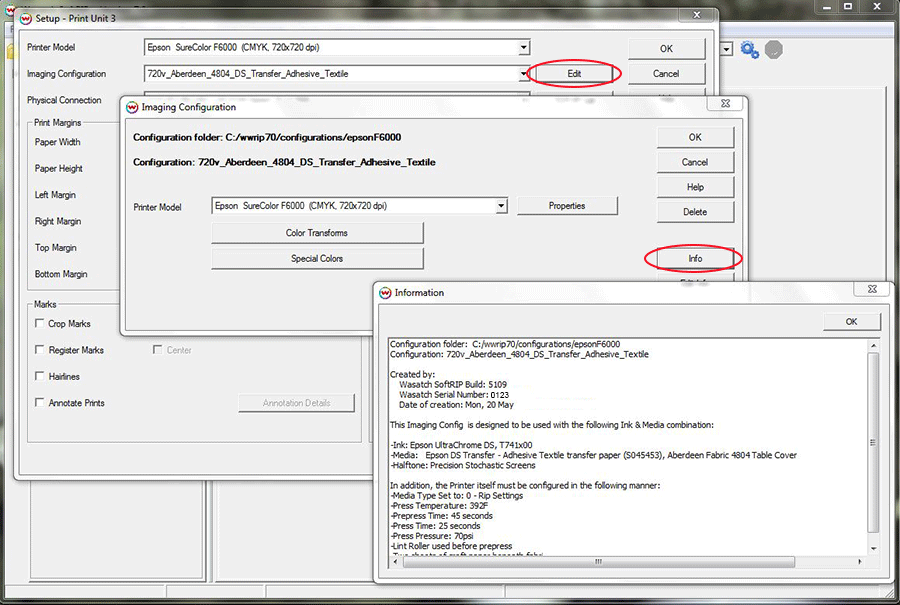
Task: Click OK in Imaging Configuration dialog
Action: pyautogui.click(x=695, y=137)
